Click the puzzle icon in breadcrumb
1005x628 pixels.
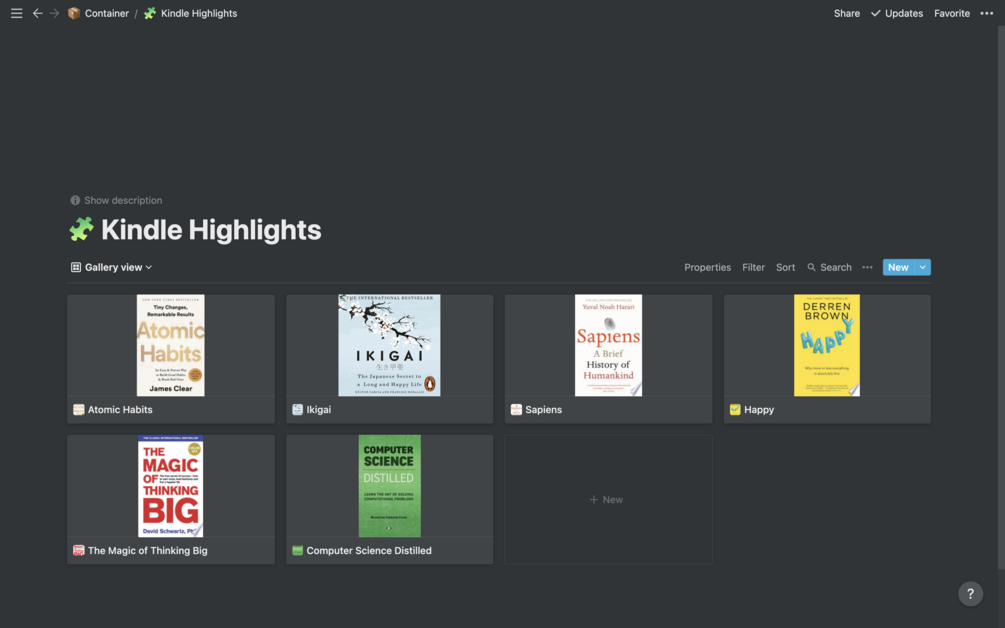click(x=150, y=13)
